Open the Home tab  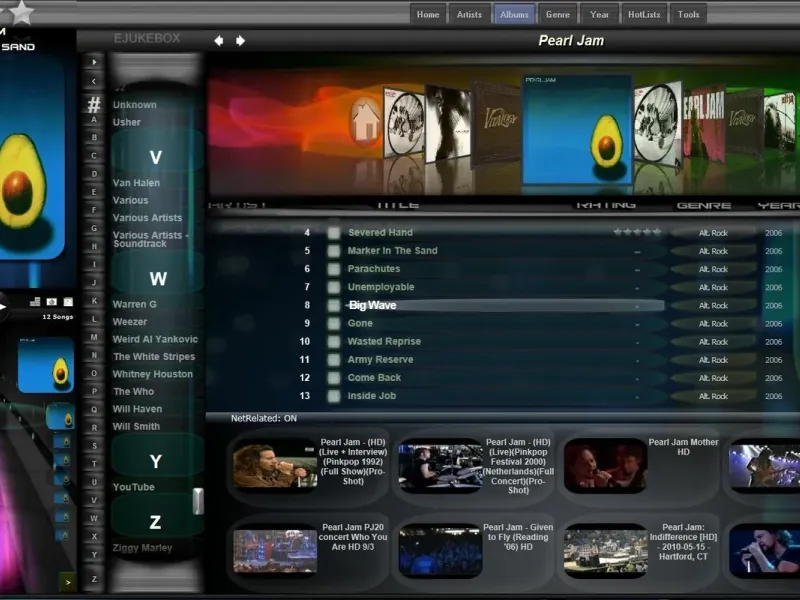[x=428, y=14]
